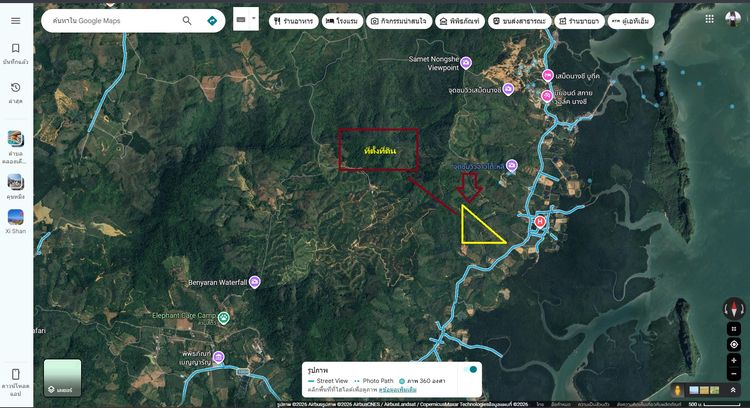Click the Elephant Care Camp paw marker
Screen dimensions: 750x408
coord(223,317)
